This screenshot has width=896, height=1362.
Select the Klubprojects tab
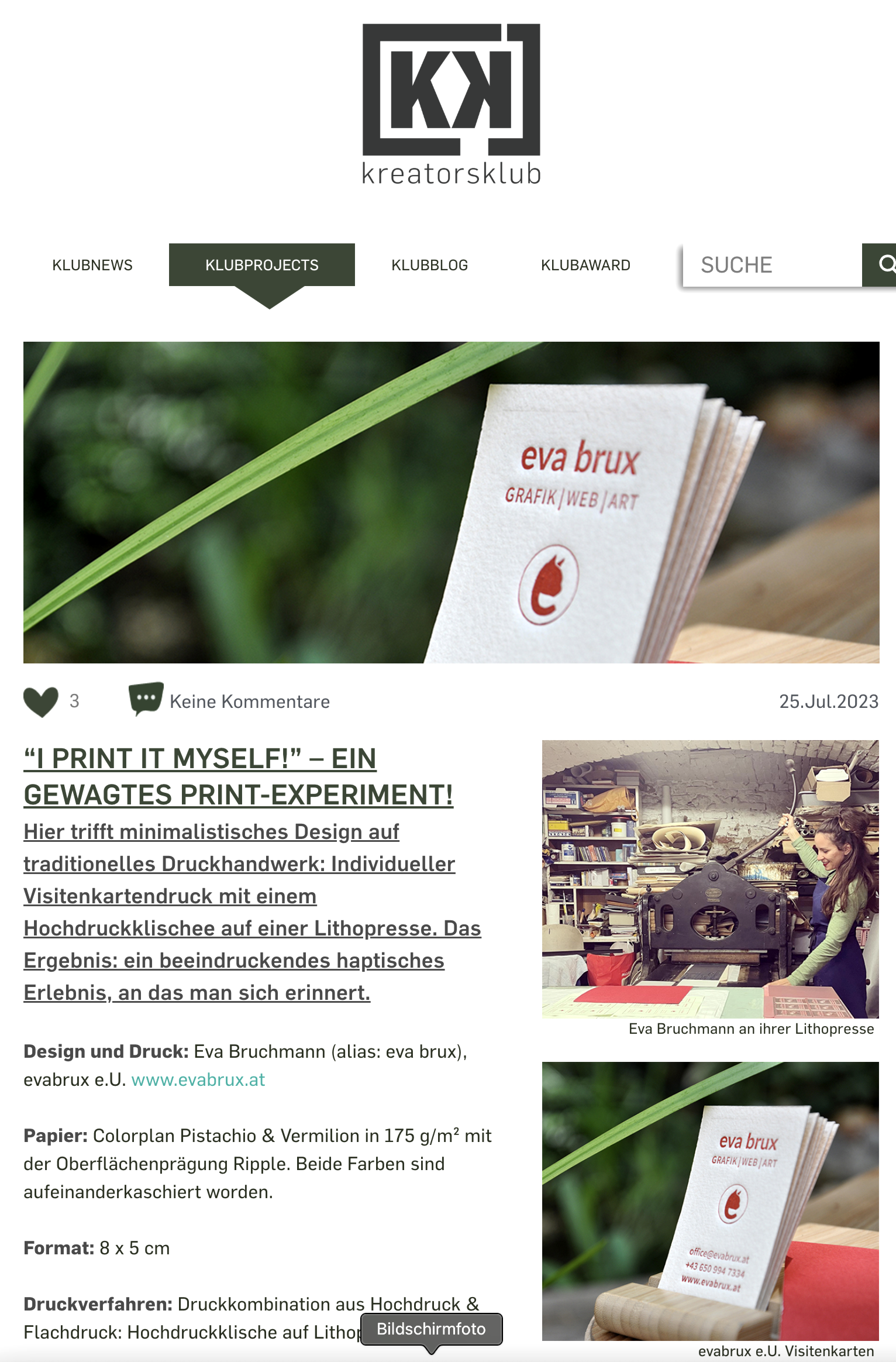(x=262, y=265)
